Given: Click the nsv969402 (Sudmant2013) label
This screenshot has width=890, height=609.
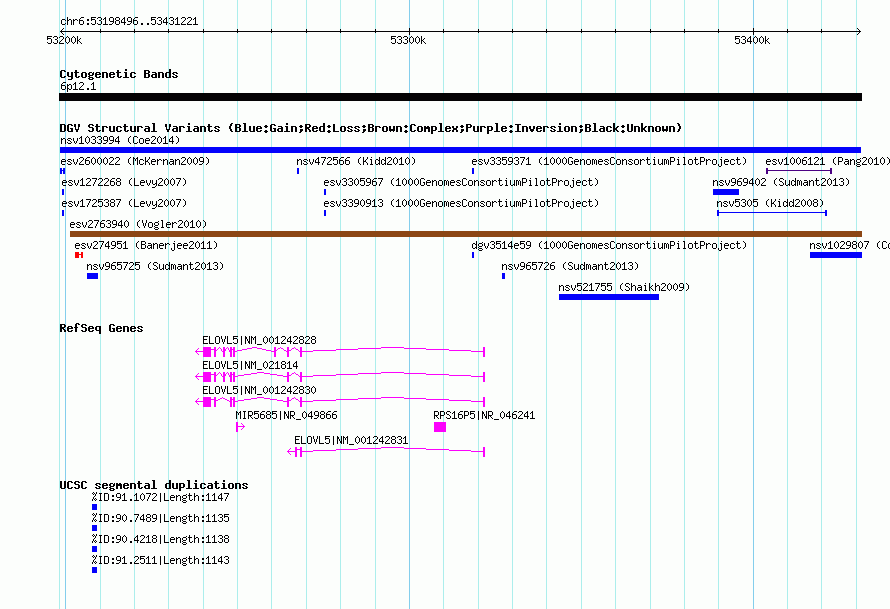Looking at the screenshot, I should [x=782, y=182].
